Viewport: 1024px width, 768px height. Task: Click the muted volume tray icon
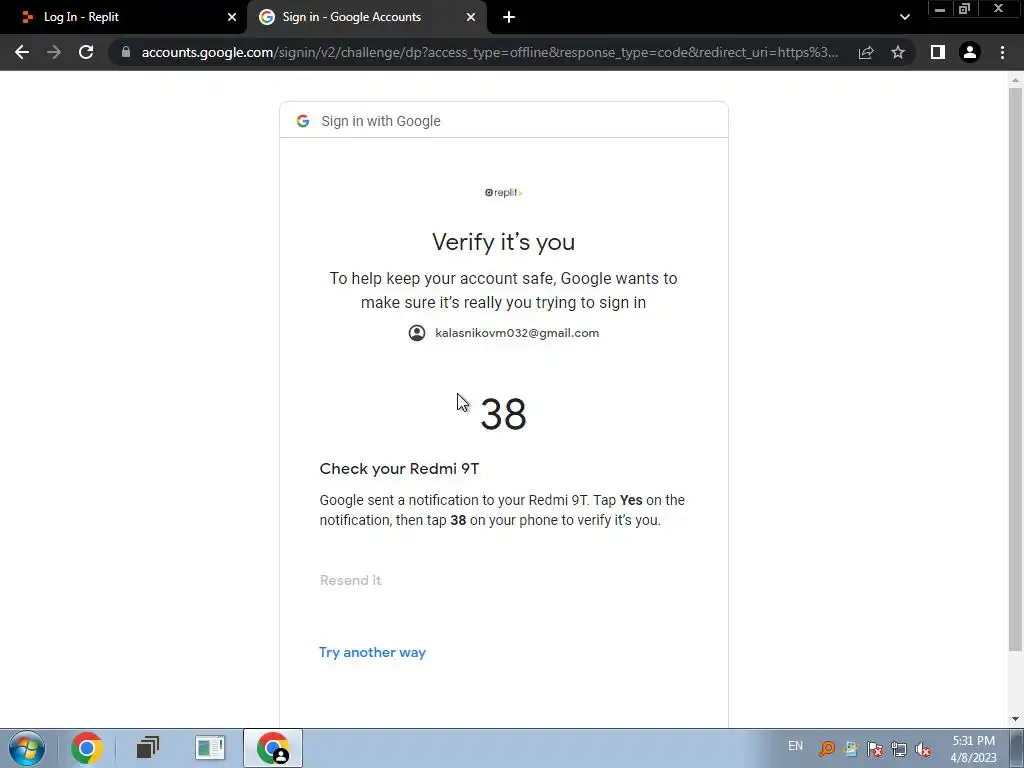pos(923,749)
